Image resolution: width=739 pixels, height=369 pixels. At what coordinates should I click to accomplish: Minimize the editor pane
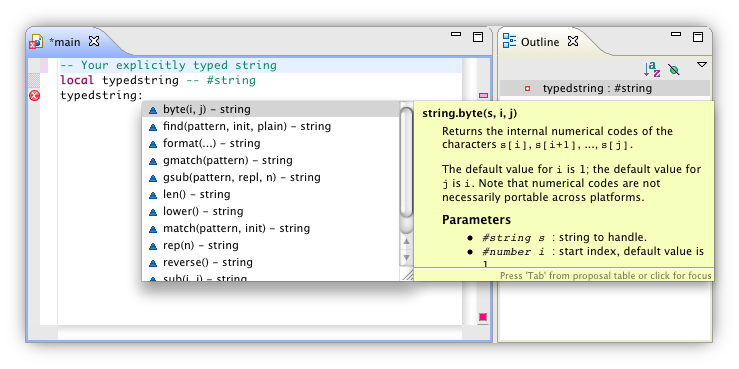456,34
